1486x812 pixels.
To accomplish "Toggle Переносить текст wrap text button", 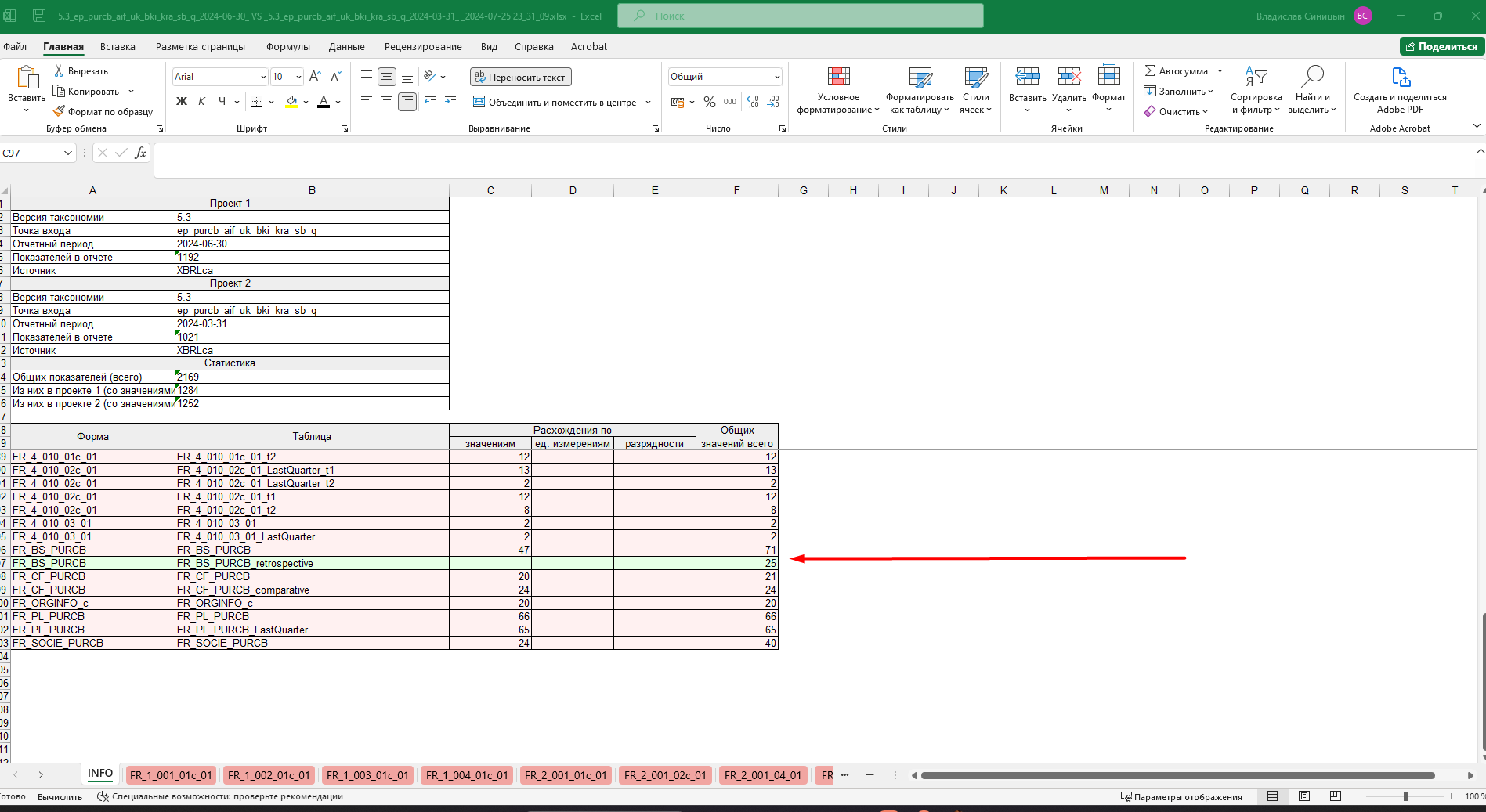I will pyautogui.click(x=521, y=77).
